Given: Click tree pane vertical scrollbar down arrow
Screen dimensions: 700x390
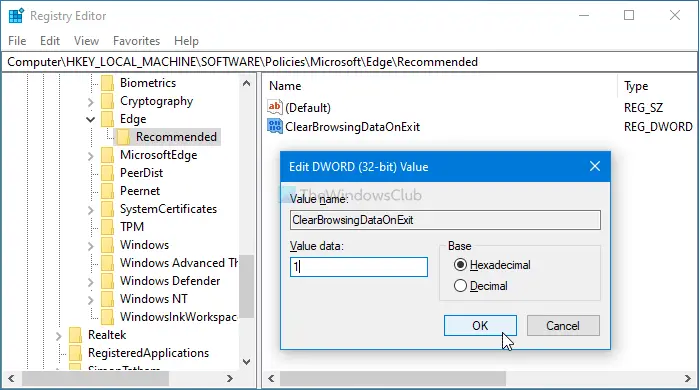Looking at the screenshot, I should click(x=246, y=361).
